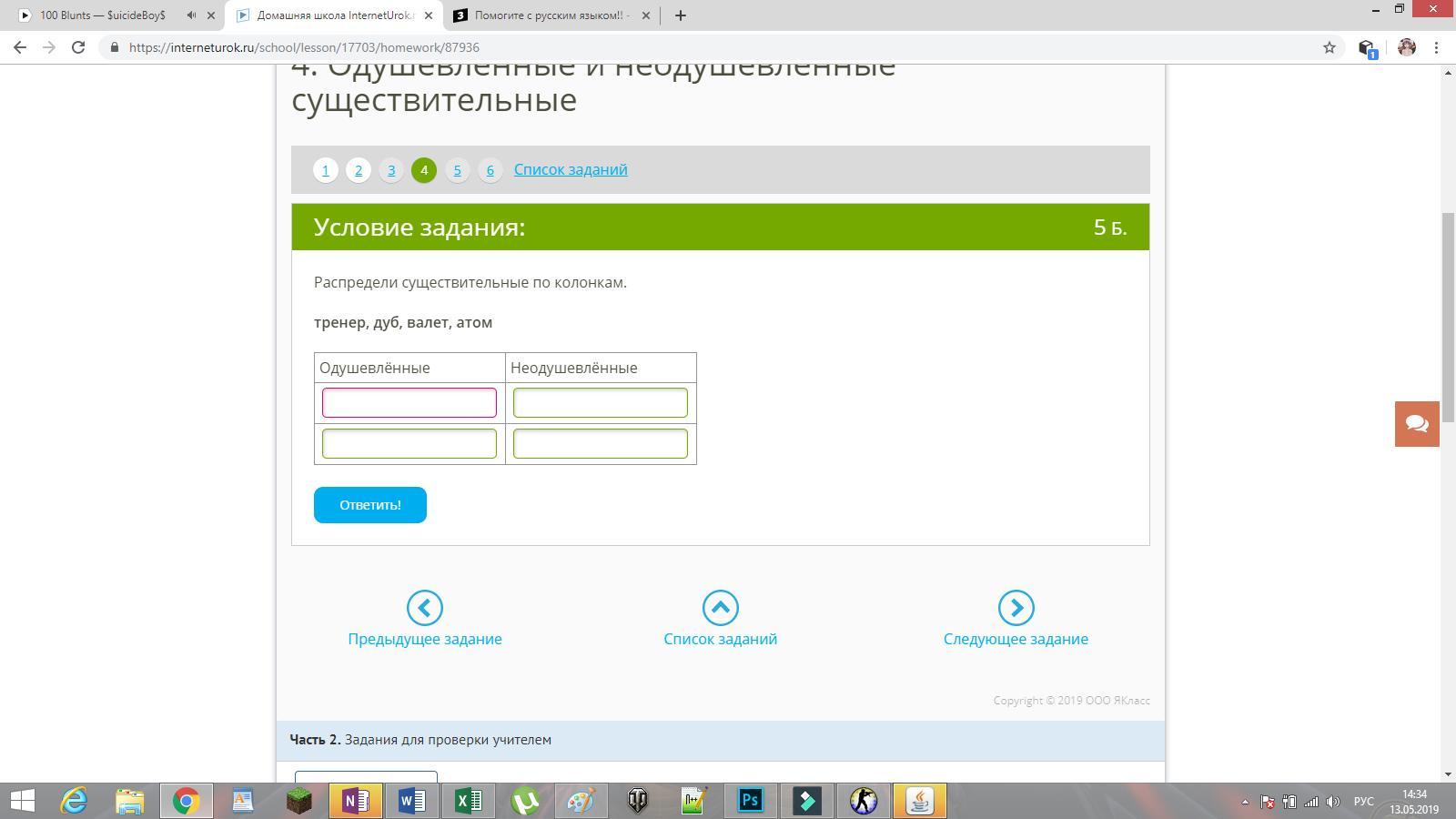Switch to the 100 Blunts tab
1456x819 pixels.
[x=102, y=15]
